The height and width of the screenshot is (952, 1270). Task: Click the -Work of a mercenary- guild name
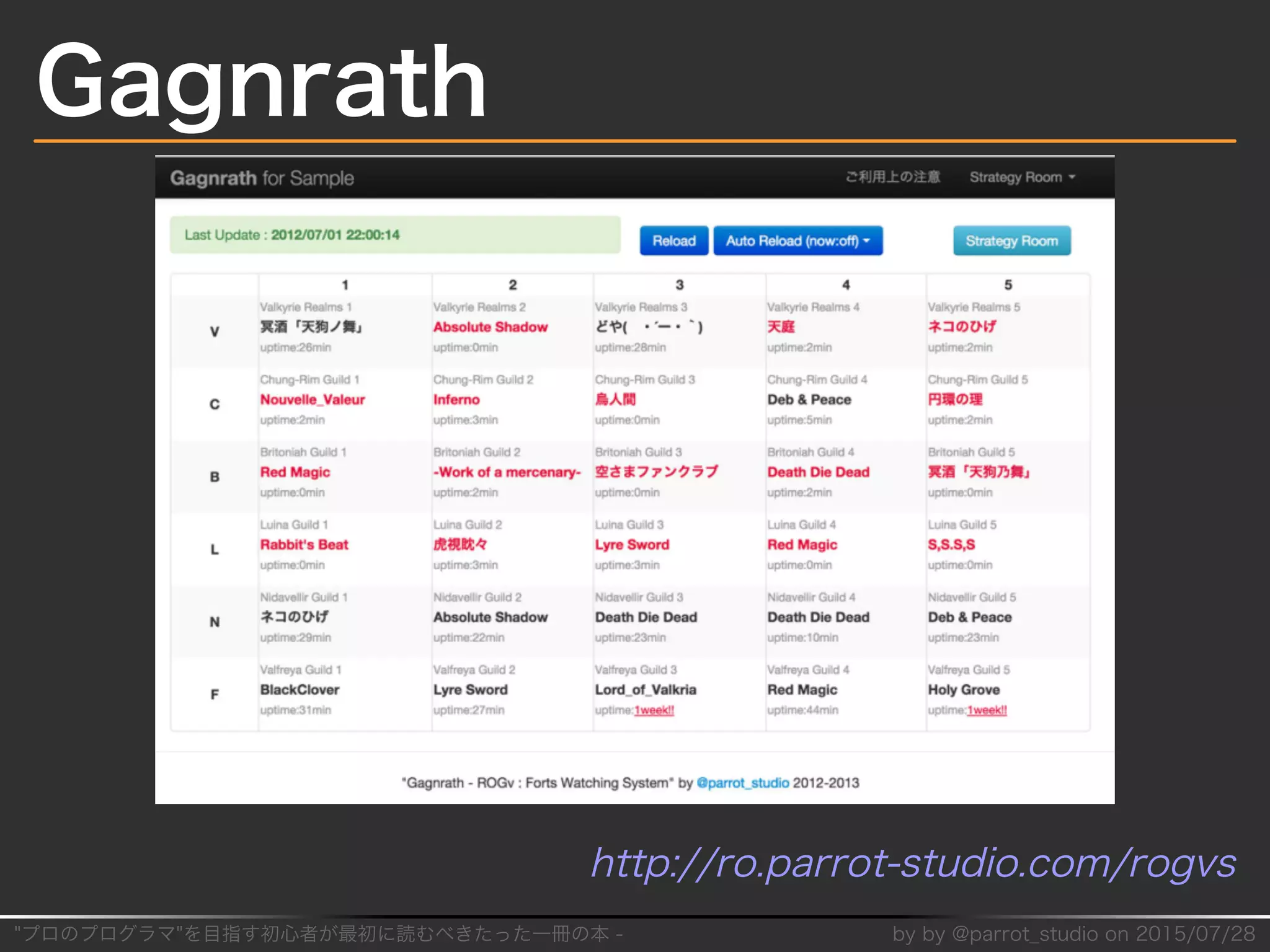pos(507,472)
